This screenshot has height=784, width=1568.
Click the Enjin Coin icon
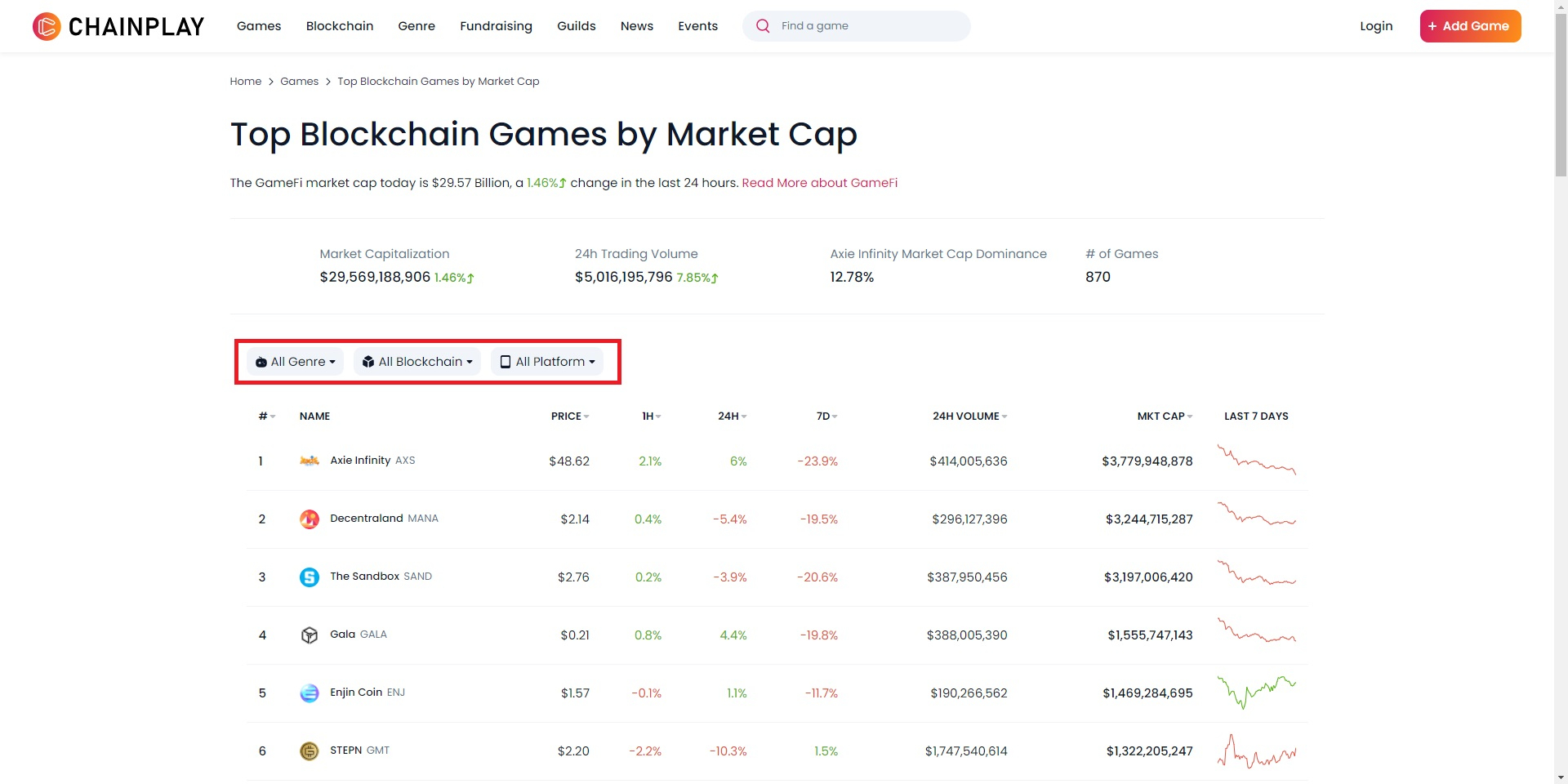tap(310, 693)
